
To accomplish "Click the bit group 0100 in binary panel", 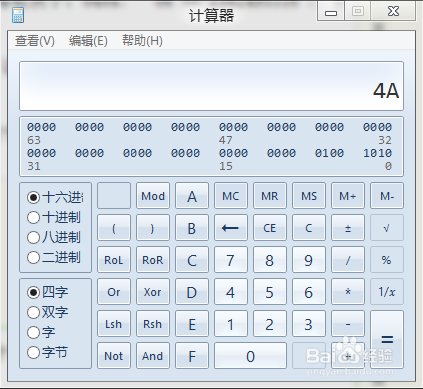I will [329, 153].
